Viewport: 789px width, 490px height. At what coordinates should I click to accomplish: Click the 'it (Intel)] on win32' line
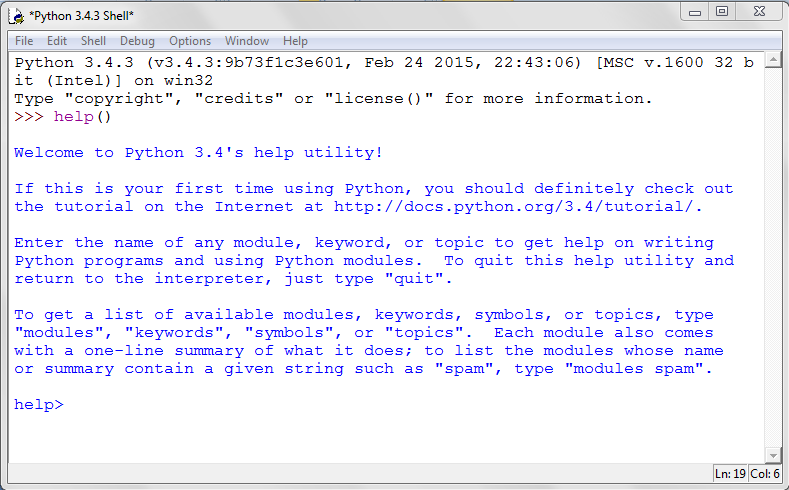pos(114,80)
